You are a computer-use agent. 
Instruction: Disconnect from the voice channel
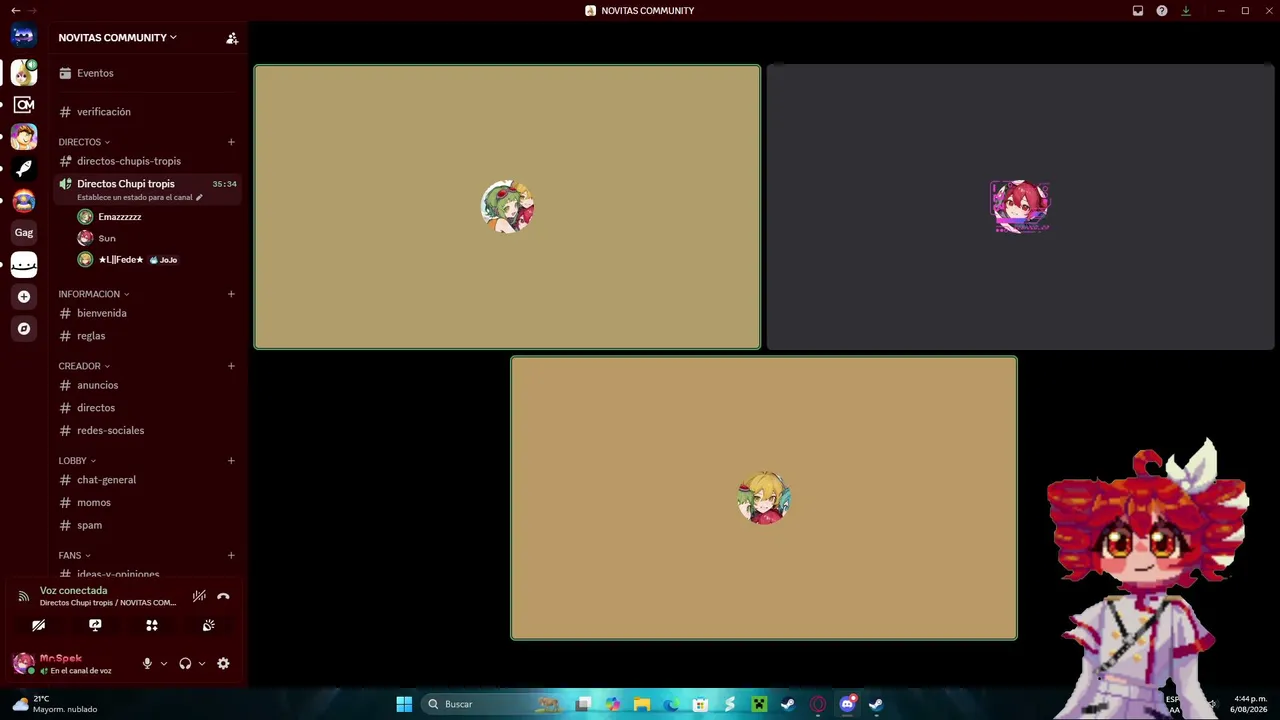click(223, 596)
